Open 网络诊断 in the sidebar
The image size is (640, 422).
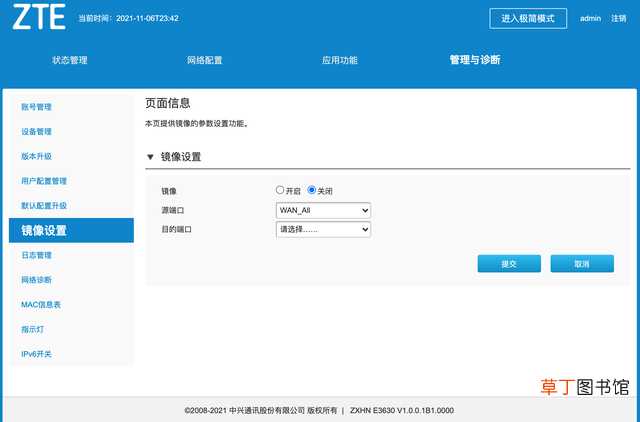(36, 280)
